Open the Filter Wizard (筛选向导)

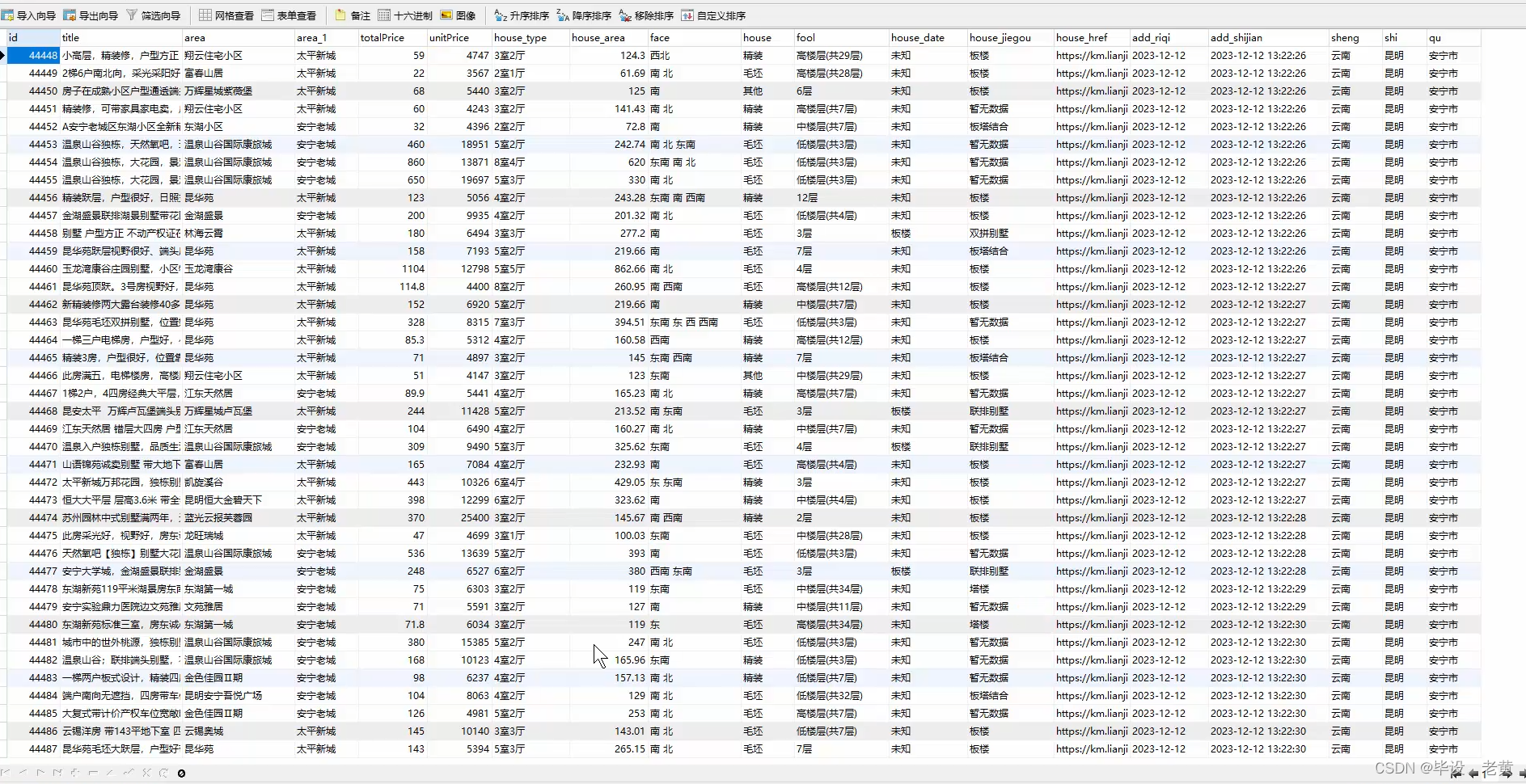[153, 15]
